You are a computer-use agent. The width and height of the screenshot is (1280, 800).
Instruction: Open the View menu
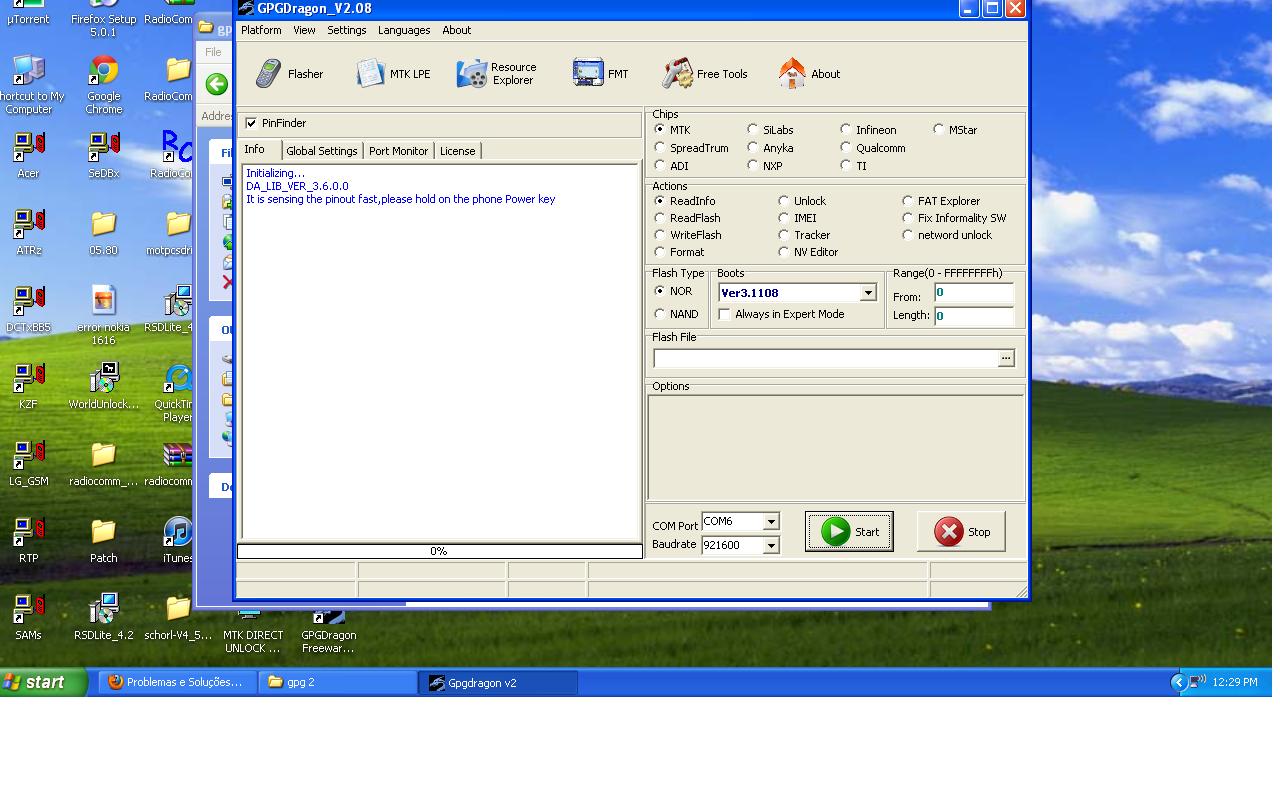coord(304,30)
